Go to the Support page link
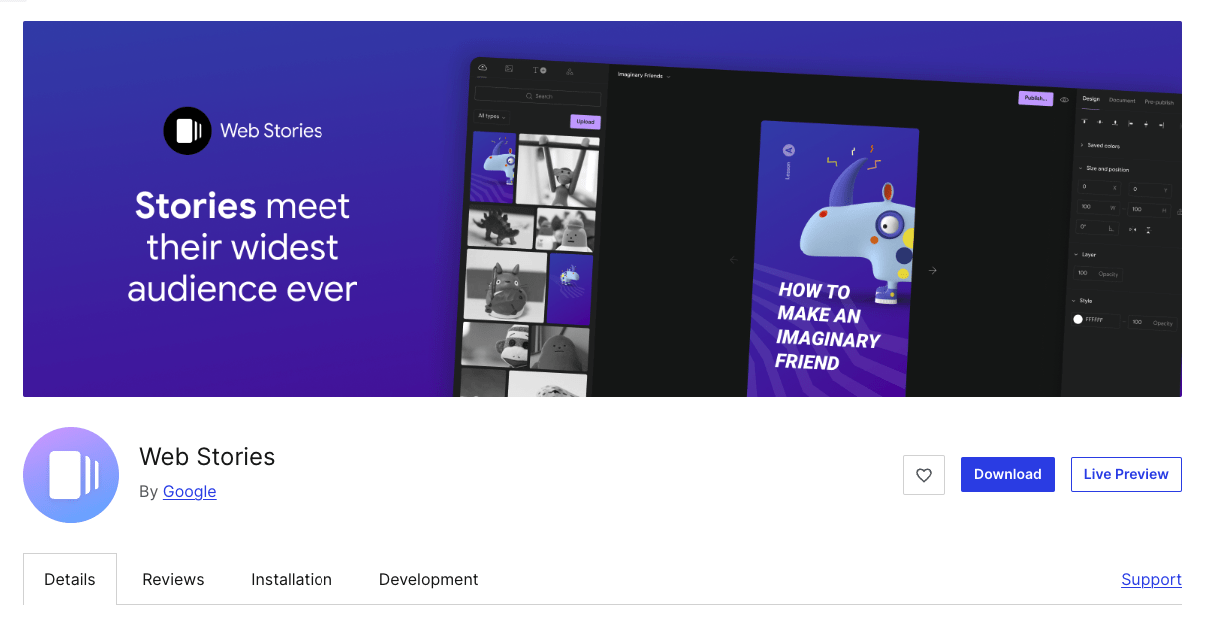Screen dimensions: 1220x629 [1151, 579]
